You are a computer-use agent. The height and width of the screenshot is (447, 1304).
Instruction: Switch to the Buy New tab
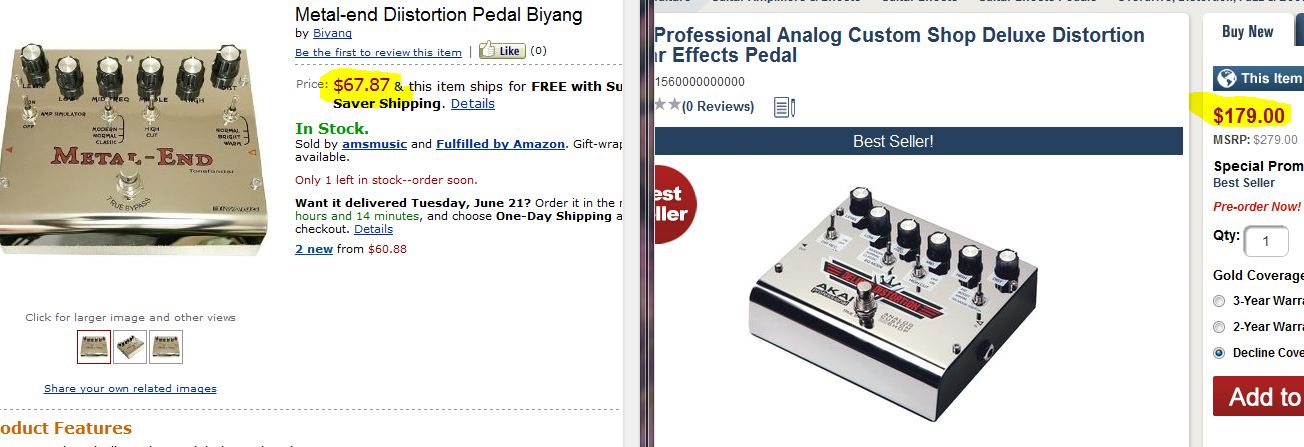pos(1247,32)
